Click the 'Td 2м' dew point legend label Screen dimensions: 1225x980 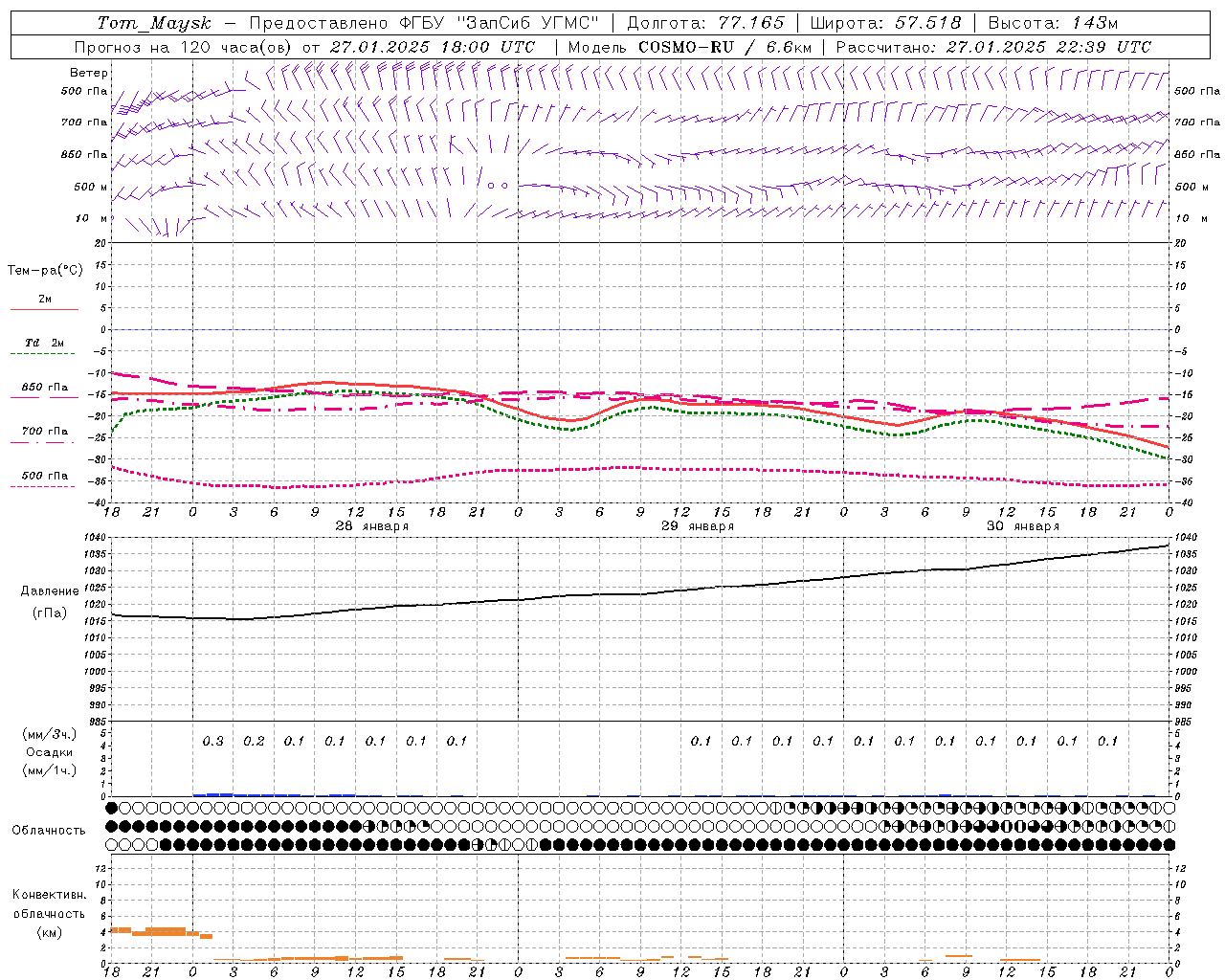coord(44,343)
